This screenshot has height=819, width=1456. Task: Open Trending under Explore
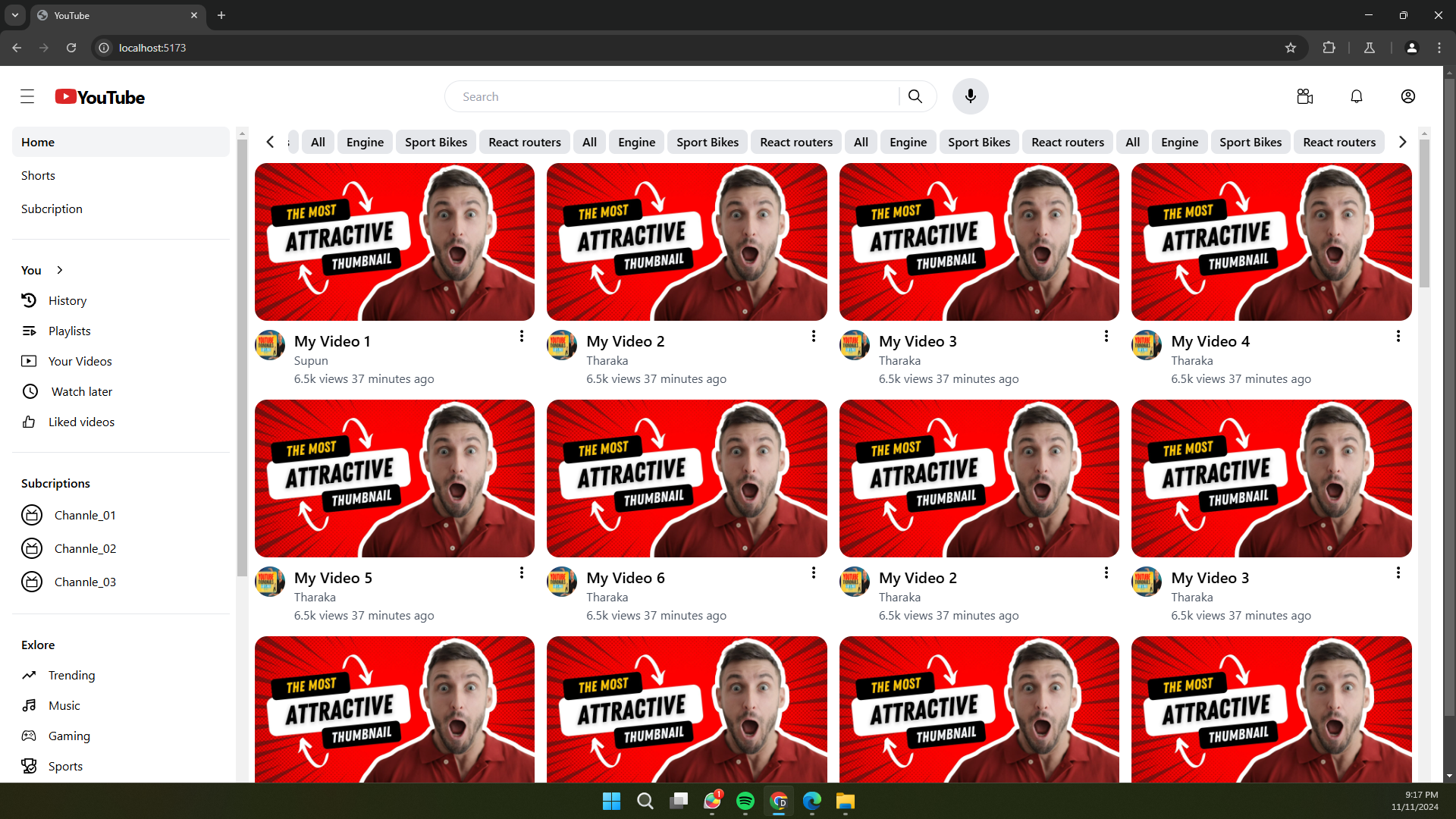tap(71, 676)
